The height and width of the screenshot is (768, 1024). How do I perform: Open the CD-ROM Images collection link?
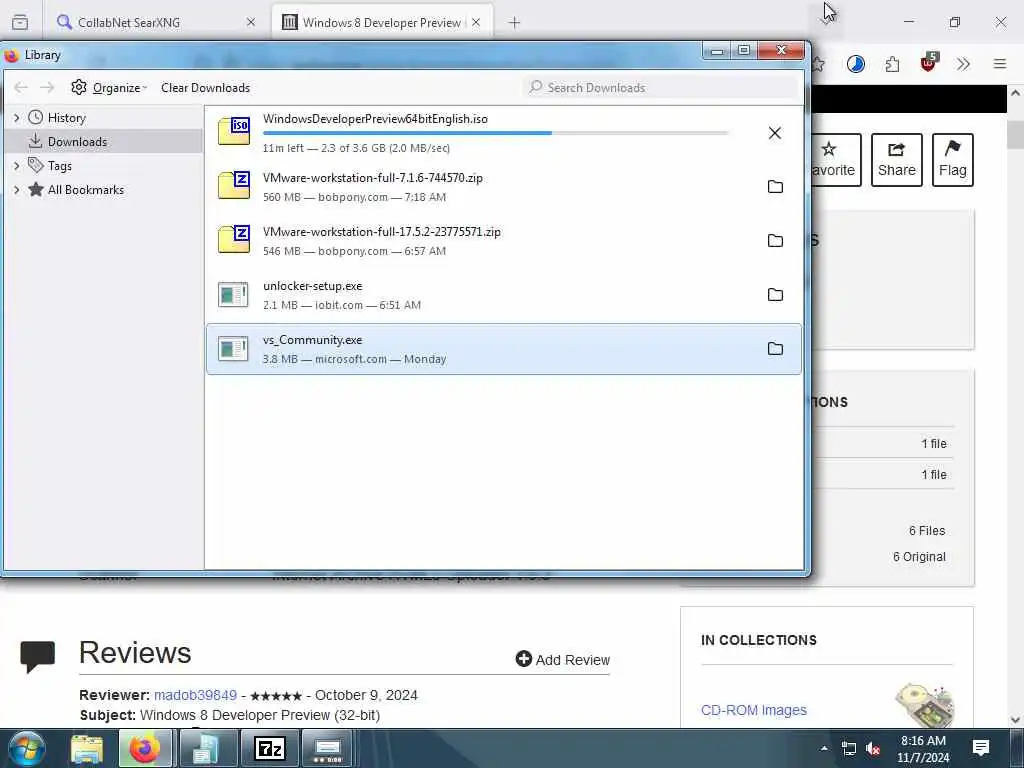click(x=754, y=711)
